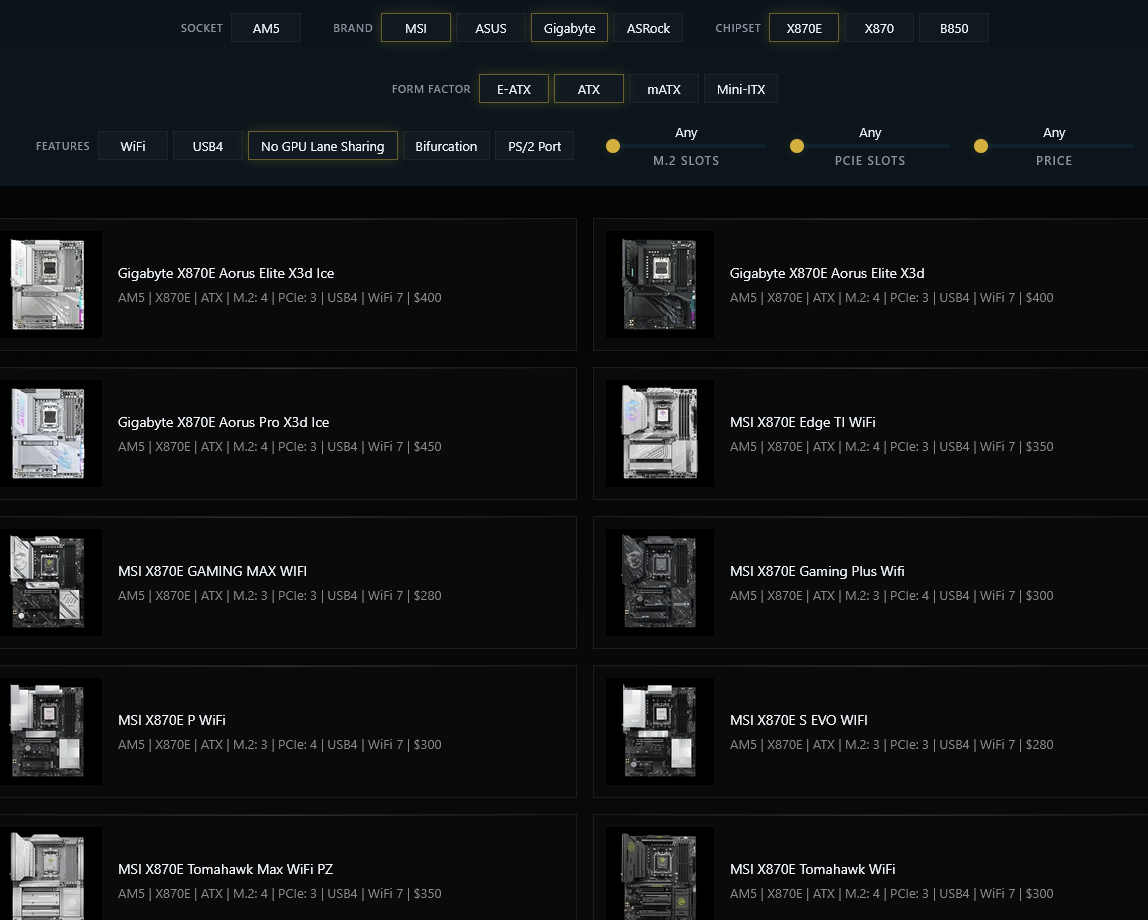Open MSI X870E Tomahawk WiFi thumbnail
The height and width of the screenshot is (920, 1148).
coord(660,874)
